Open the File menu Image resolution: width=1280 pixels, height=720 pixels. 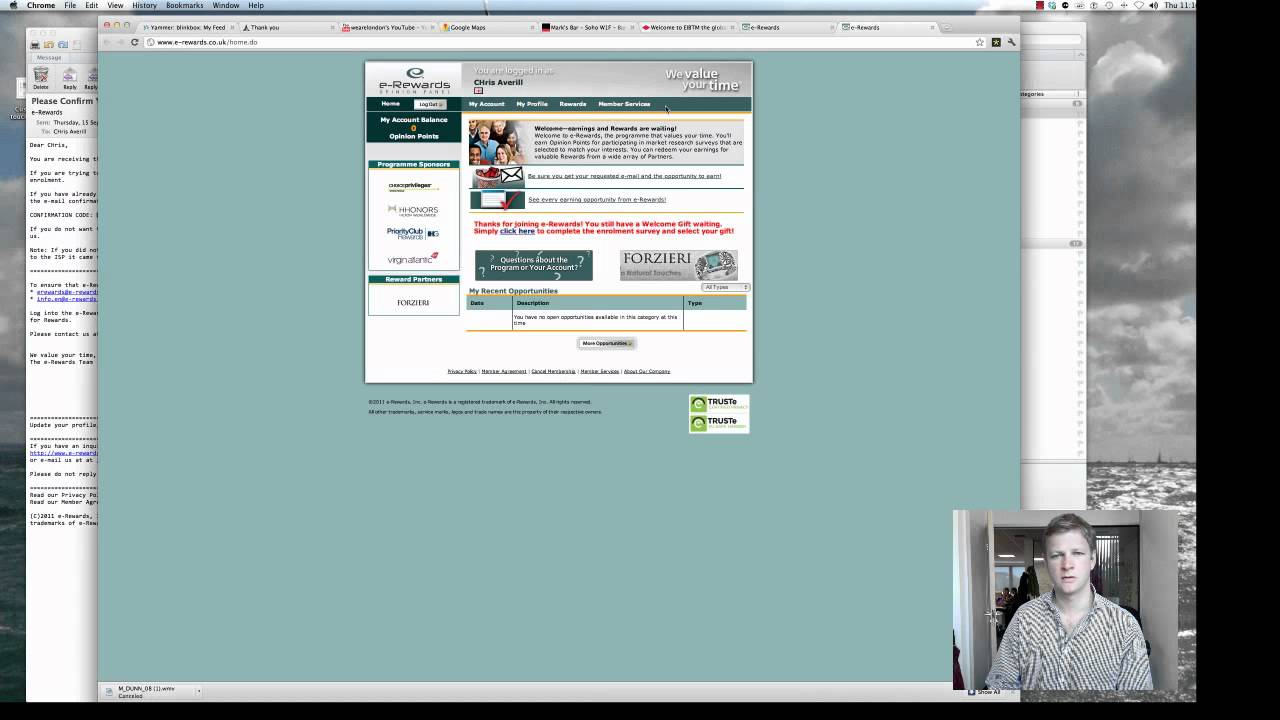70,5
